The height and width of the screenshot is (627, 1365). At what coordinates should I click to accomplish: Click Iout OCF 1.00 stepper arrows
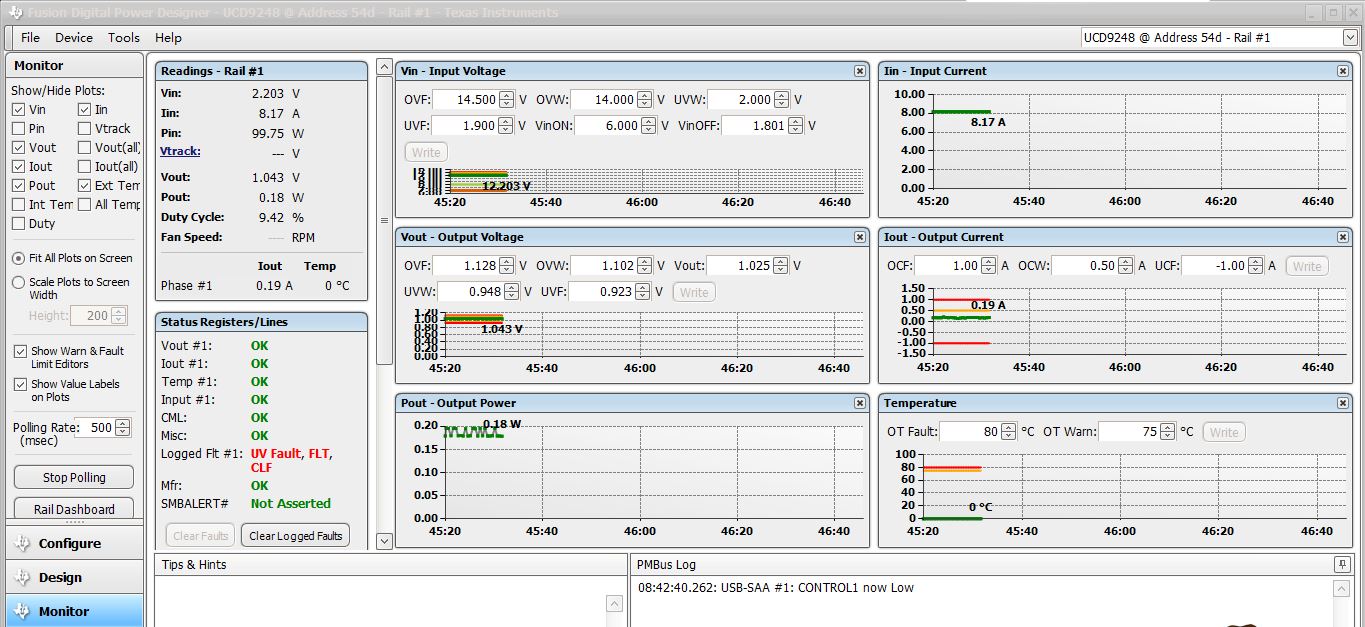(988, 266)
